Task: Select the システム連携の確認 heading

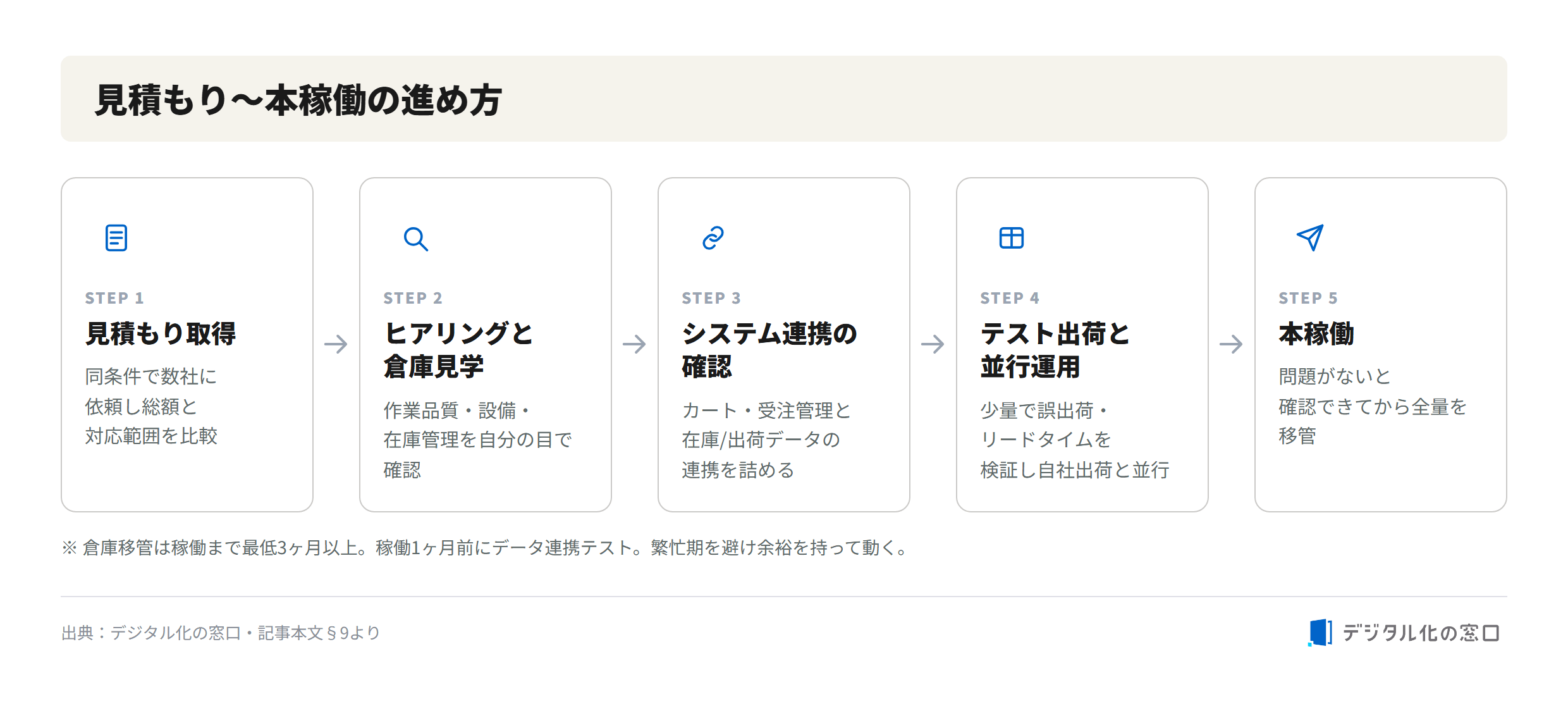Action: 769,350
